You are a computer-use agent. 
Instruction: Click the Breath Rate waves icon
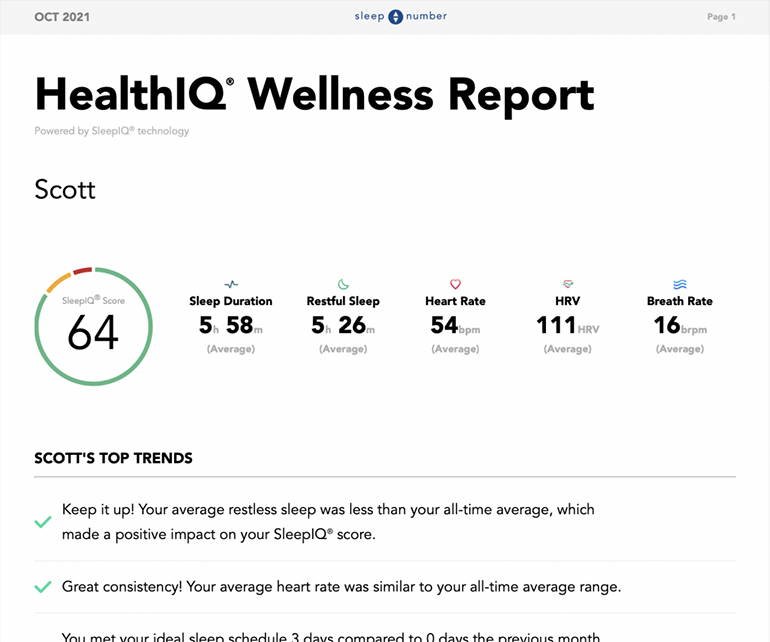[x=680, y=284]
